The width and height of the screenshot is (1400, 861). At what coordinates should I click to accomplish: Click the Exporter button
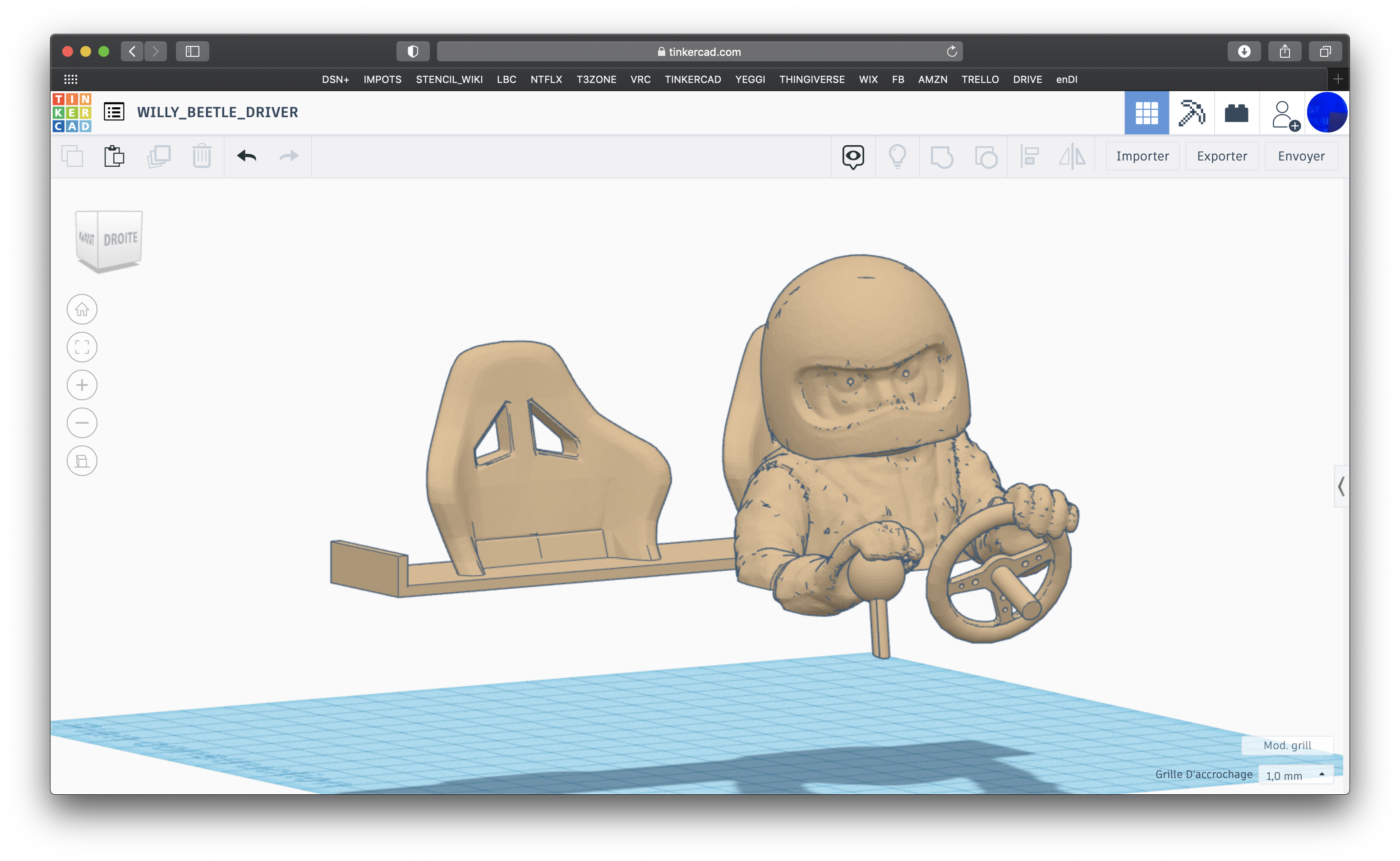[1222, 156]
